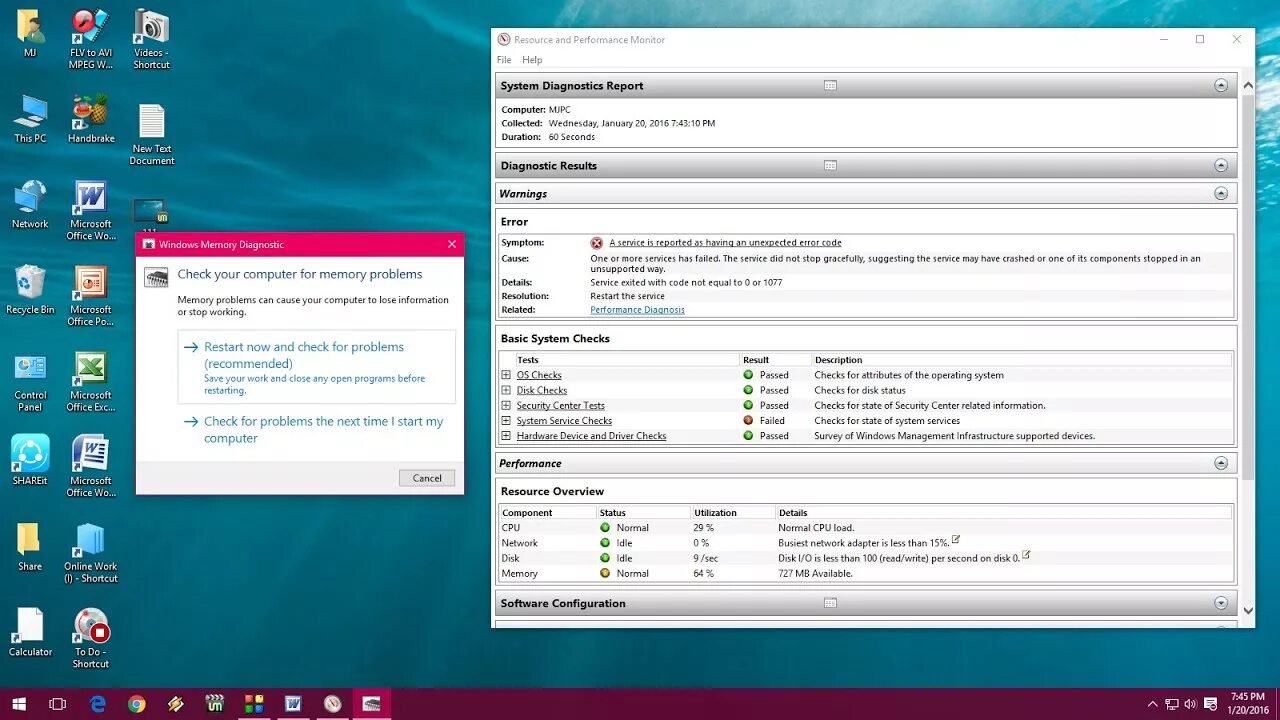Open the Help menu
This screenshot has height=720, width=1280.
[x=532, y=60]
